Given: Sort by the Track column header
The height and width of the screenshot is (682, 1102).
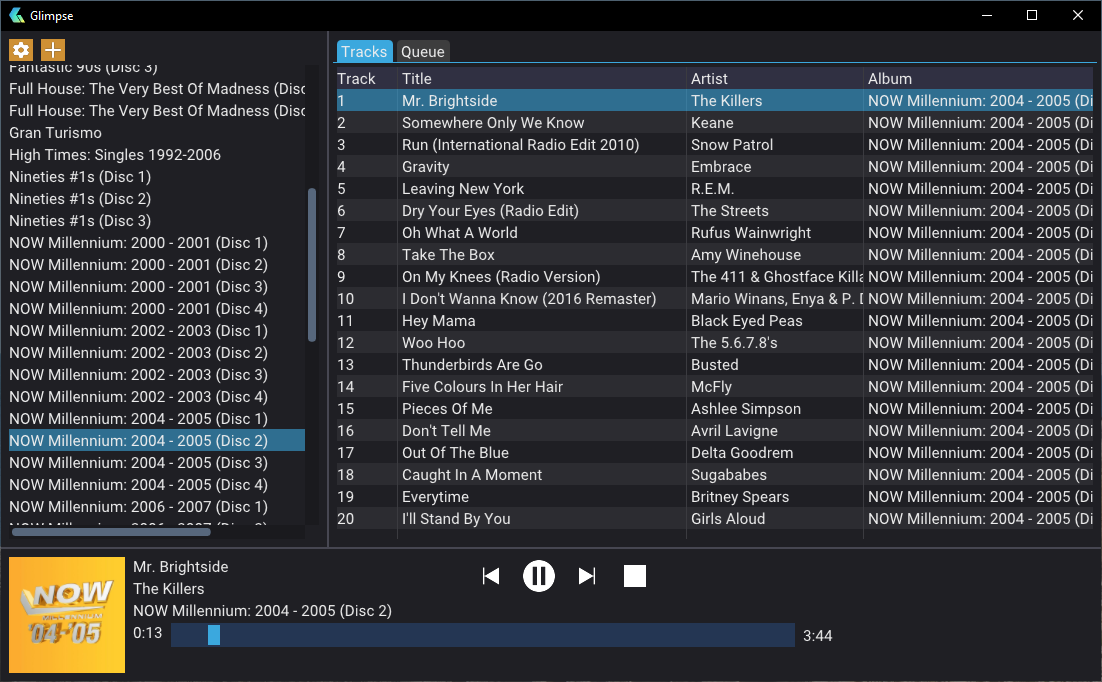Looking at the screenshot, I should (x=366, y=79).
